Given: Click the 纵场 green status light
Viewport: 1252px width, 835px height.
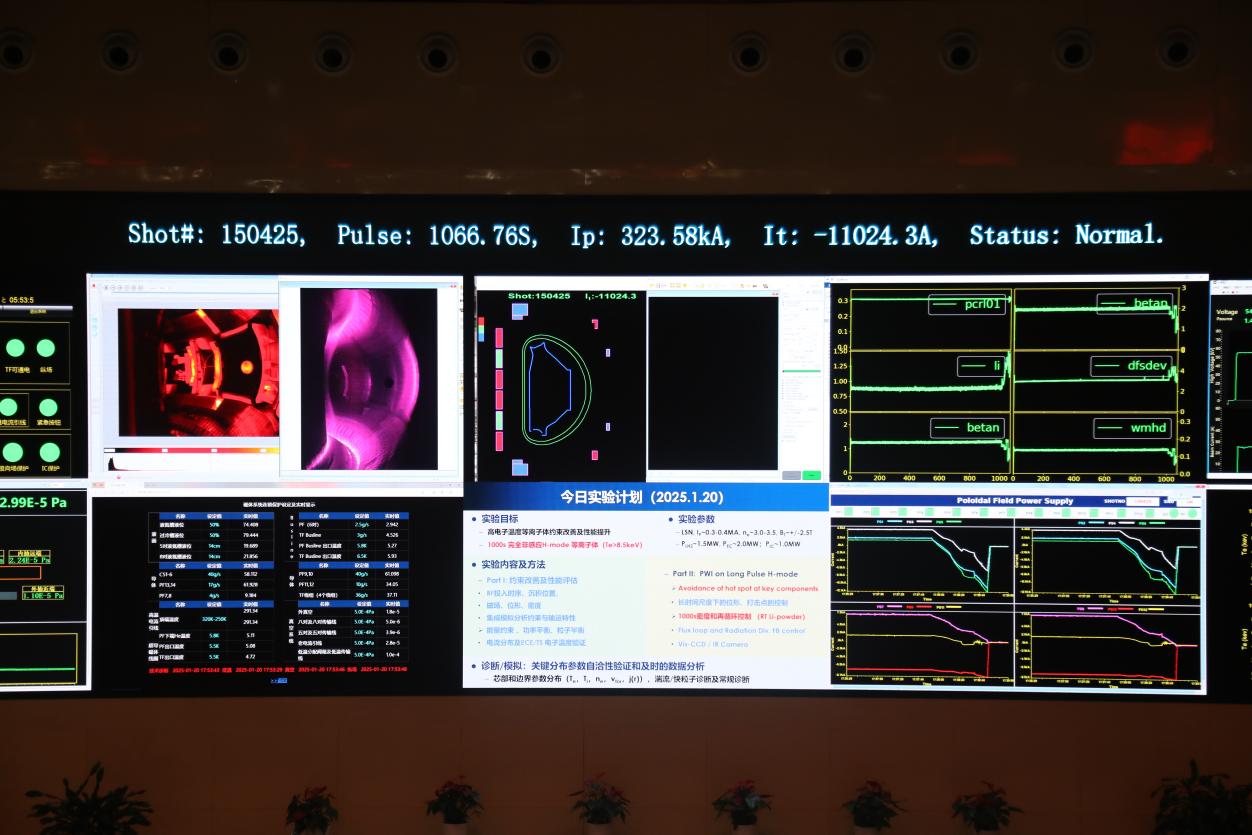Looking at the screenshot, I should [x=46, y=348].
